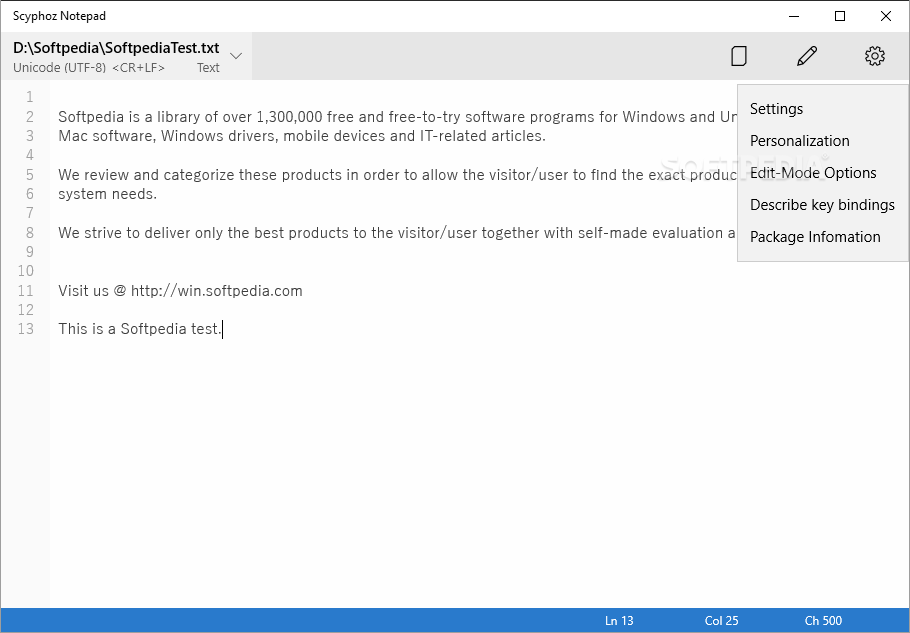This screenshot has height=633, width=910.
Task: Click the Scyphoz Notepad window title
Action: point(59,16)
